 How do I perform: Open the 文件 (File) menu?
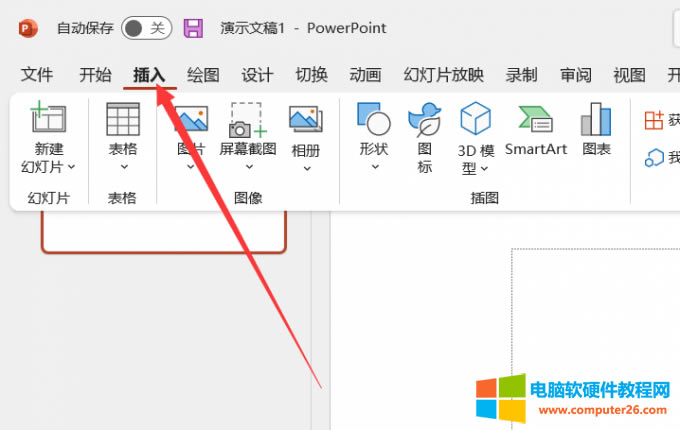tap(37, 75)
